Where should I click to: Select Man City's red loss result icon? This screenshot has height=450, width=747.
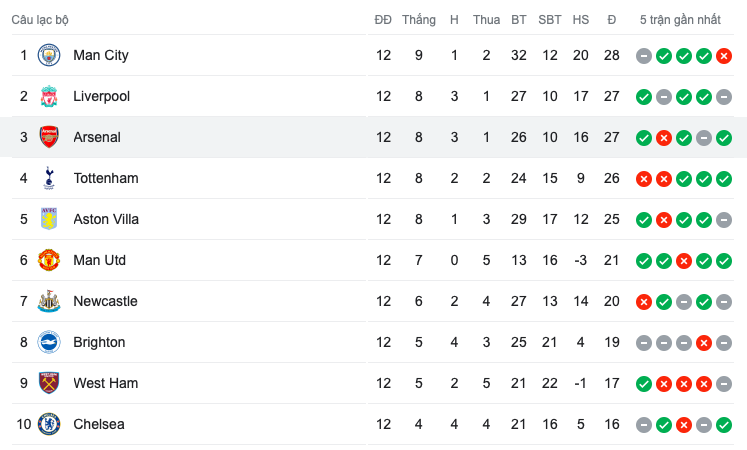click(x=724, y=56)
